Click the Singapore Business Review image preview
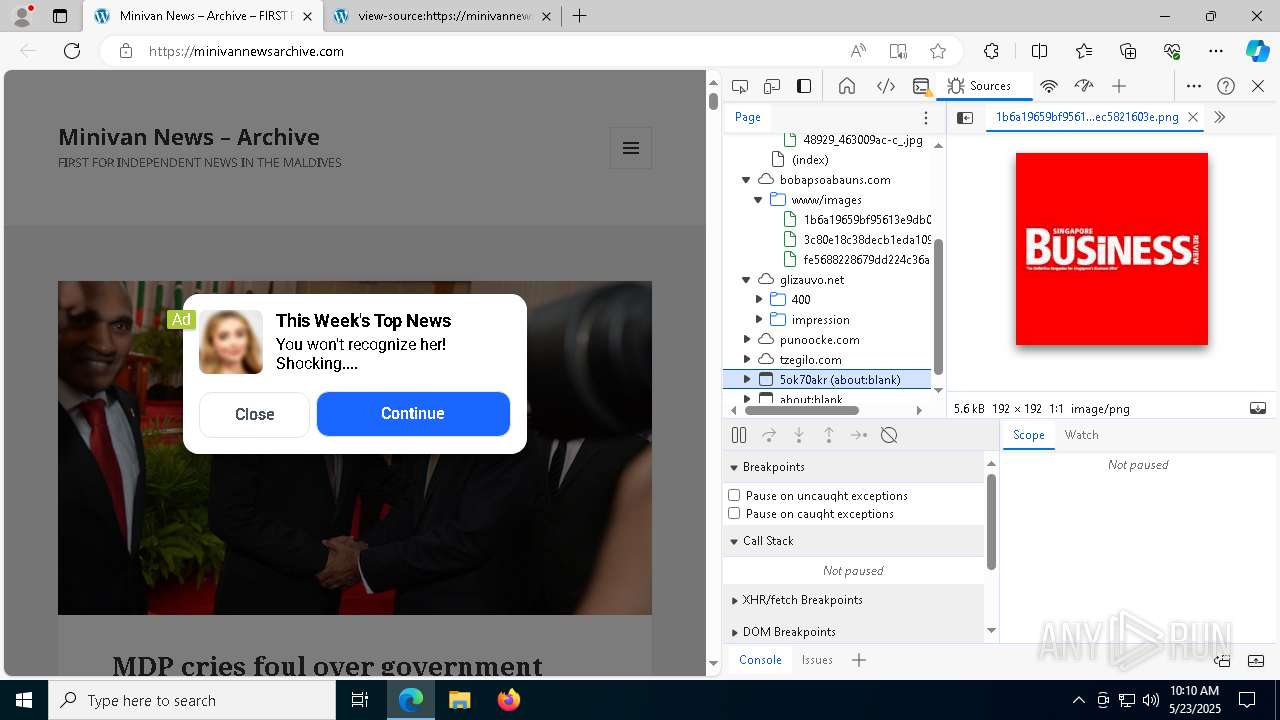Screen dimensions: 1280x720 pos(1112,249)
